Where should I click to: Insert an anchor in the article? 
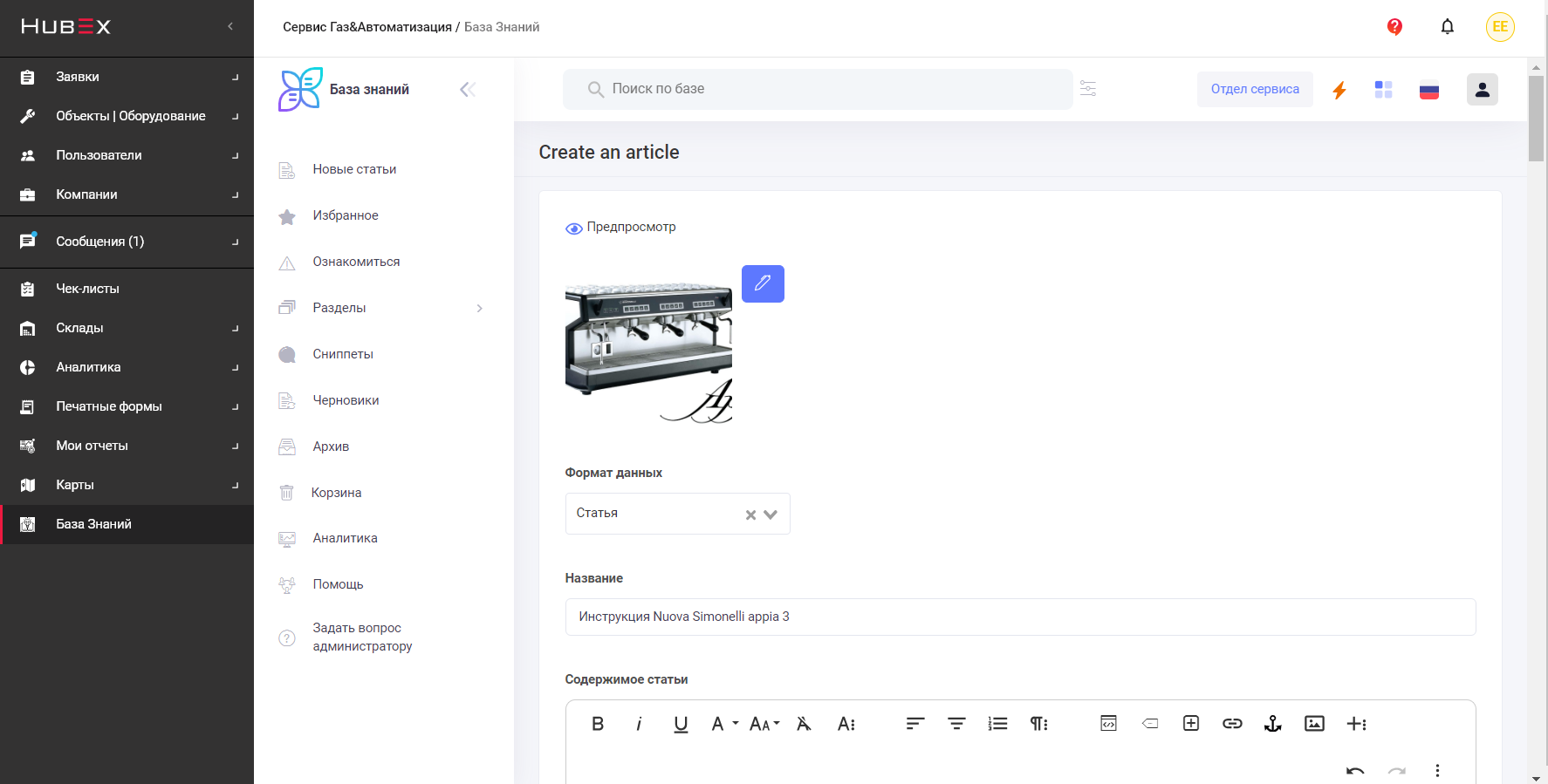[x=1273, y=724]
